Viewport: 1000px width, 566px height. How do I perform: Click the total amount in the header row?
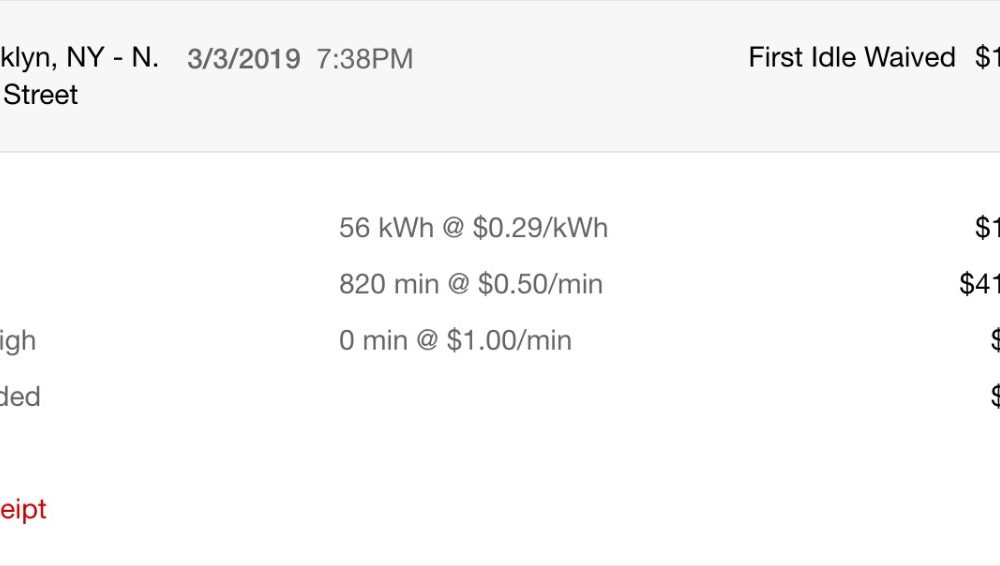pyautogui.click(x=987, y=57)
